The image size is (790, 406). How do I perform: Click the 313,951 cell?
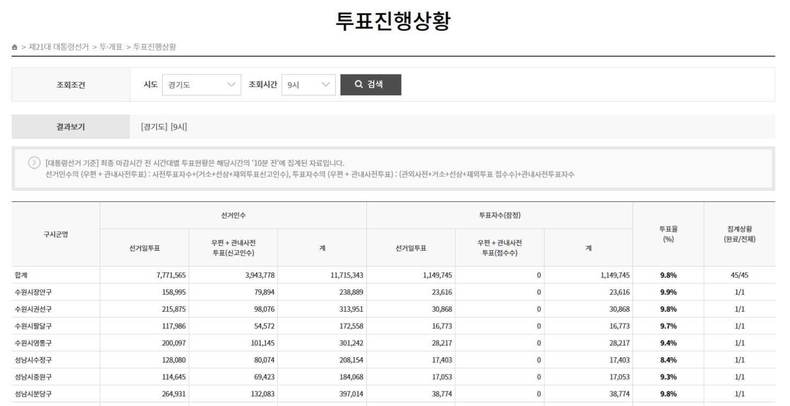pos(351,309)
